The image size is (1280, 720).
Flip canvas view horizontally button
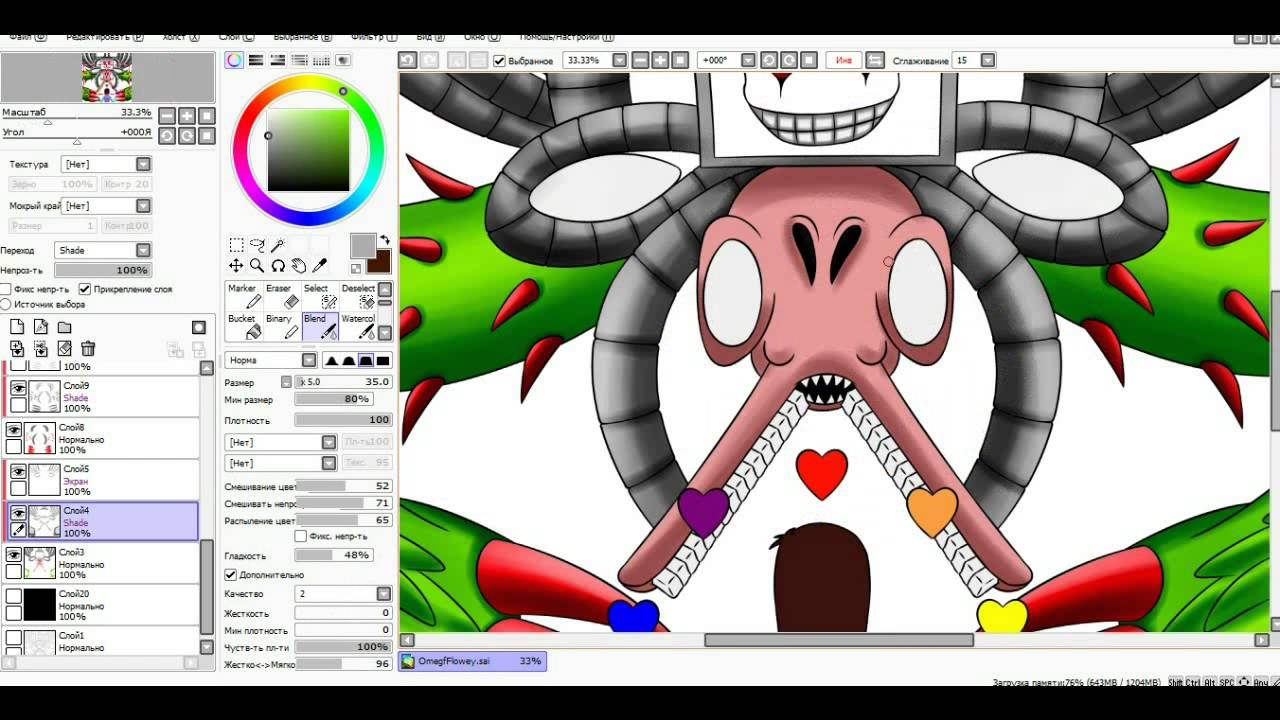click(875, 60)
